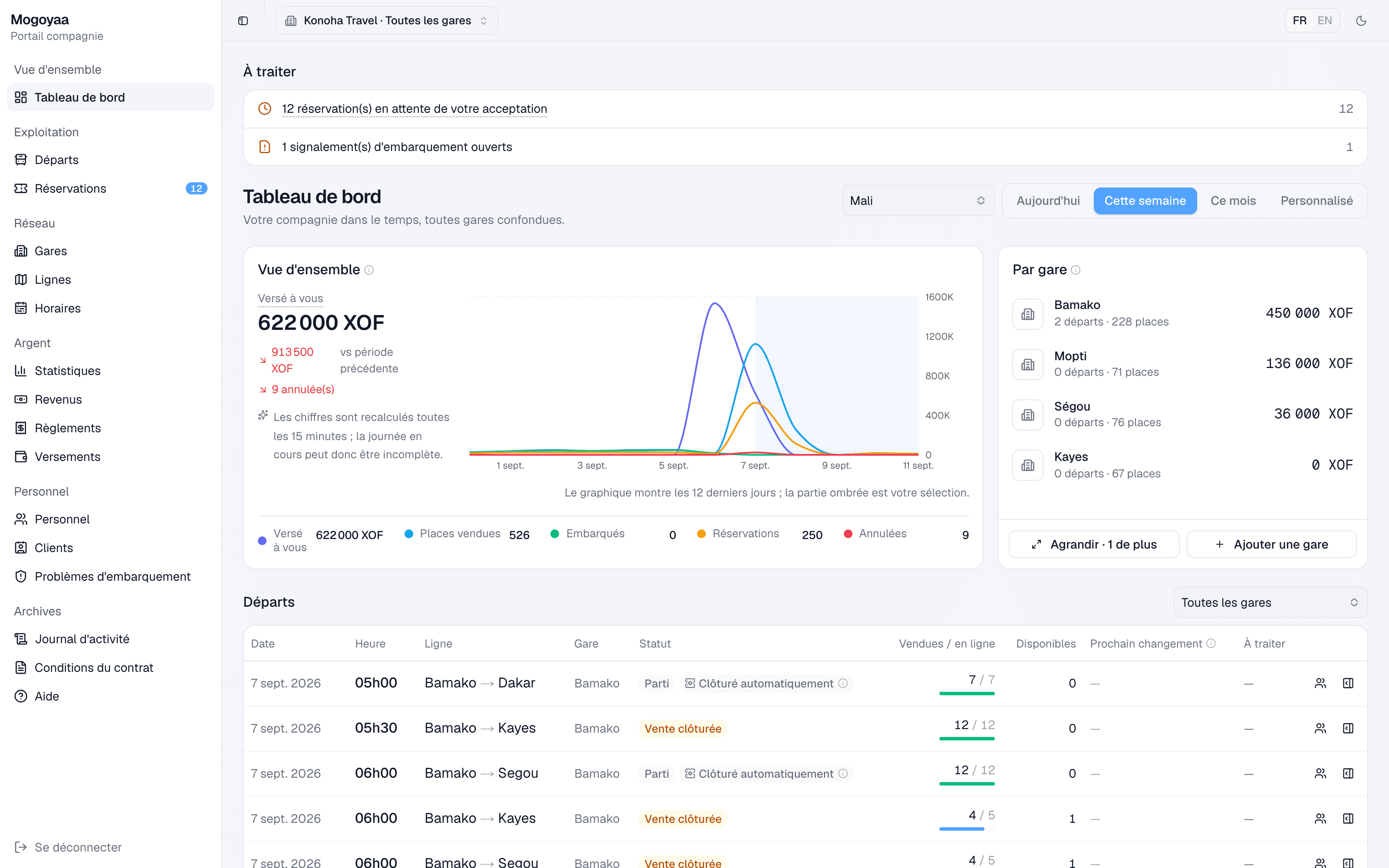The image size is (1389, 868).
Task: Click the Versé à vous label
Action: pos(290,299)
